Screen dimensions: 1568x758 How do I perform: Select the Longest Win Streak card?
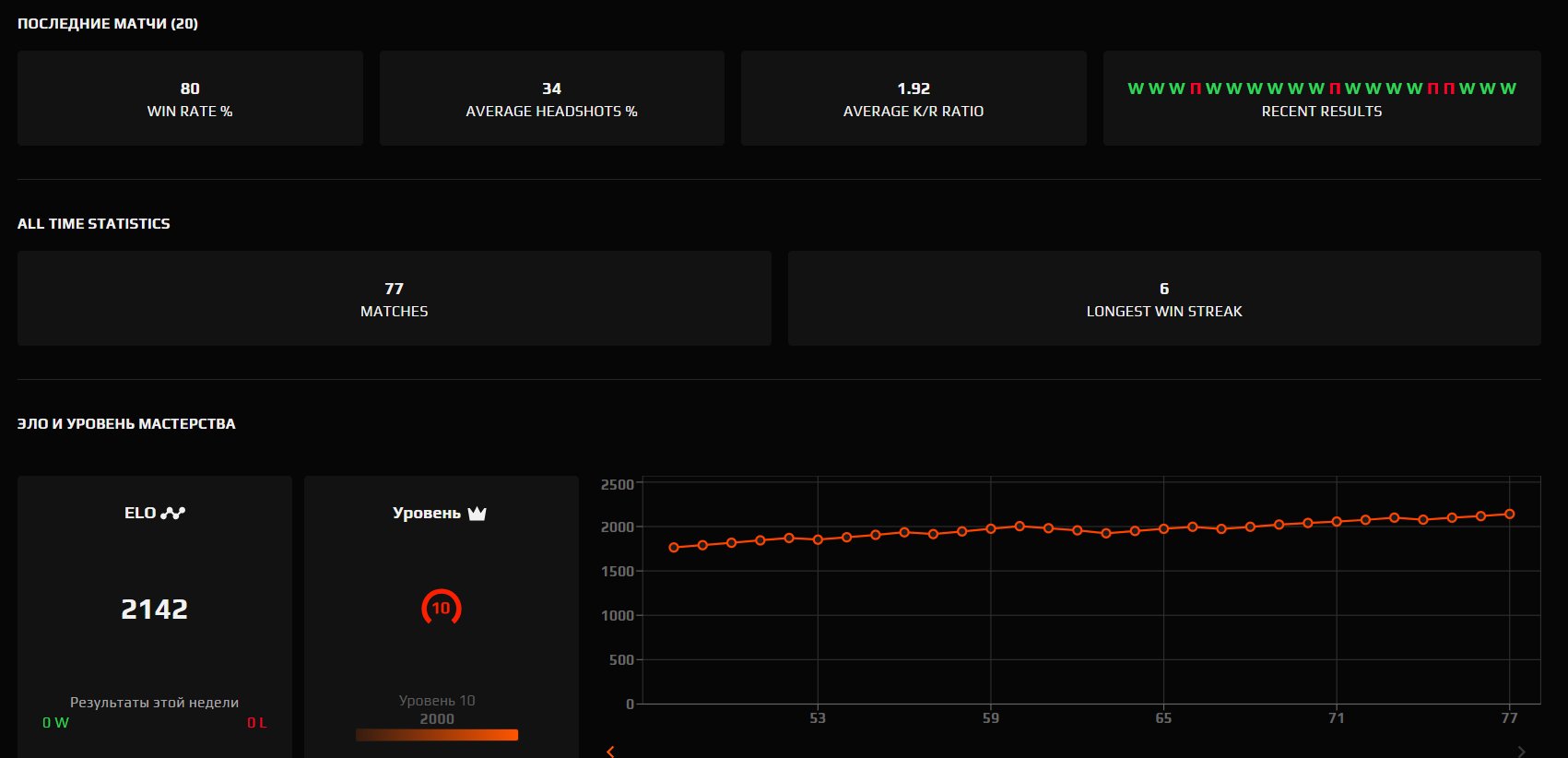[x=1164, y=299]
